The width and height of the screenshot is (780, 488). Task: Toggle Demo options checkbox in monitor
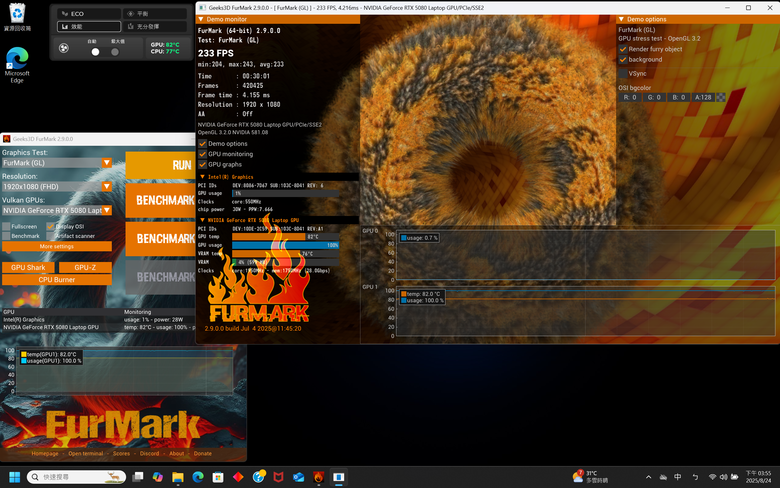click(202, 143)
